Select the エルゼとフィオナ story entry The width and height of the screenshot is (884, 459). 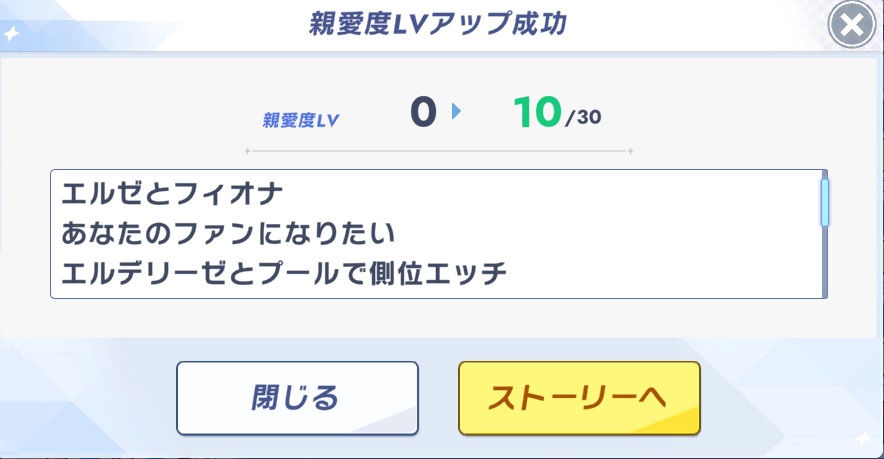point(172,194)
